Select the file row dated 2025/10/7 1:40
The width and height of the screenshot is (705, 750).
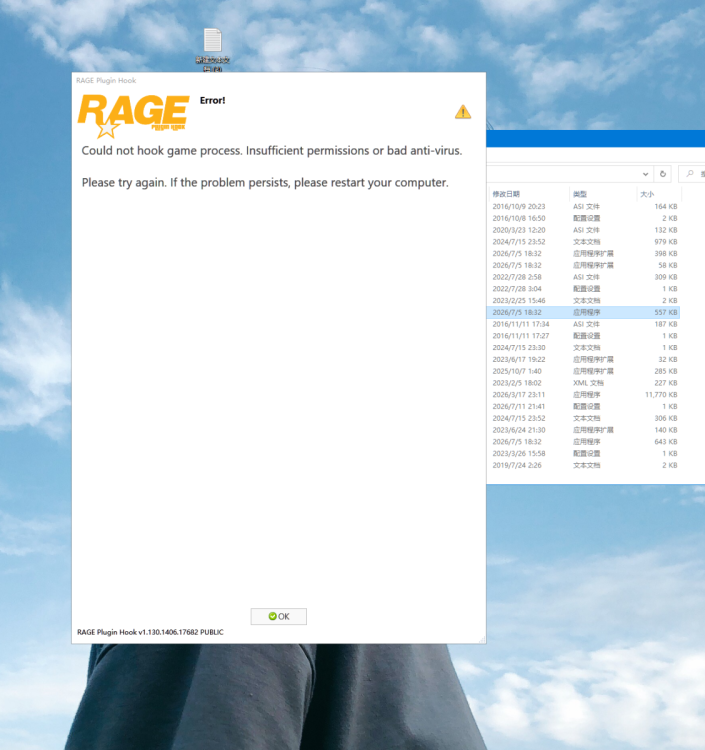click(583, 371)
